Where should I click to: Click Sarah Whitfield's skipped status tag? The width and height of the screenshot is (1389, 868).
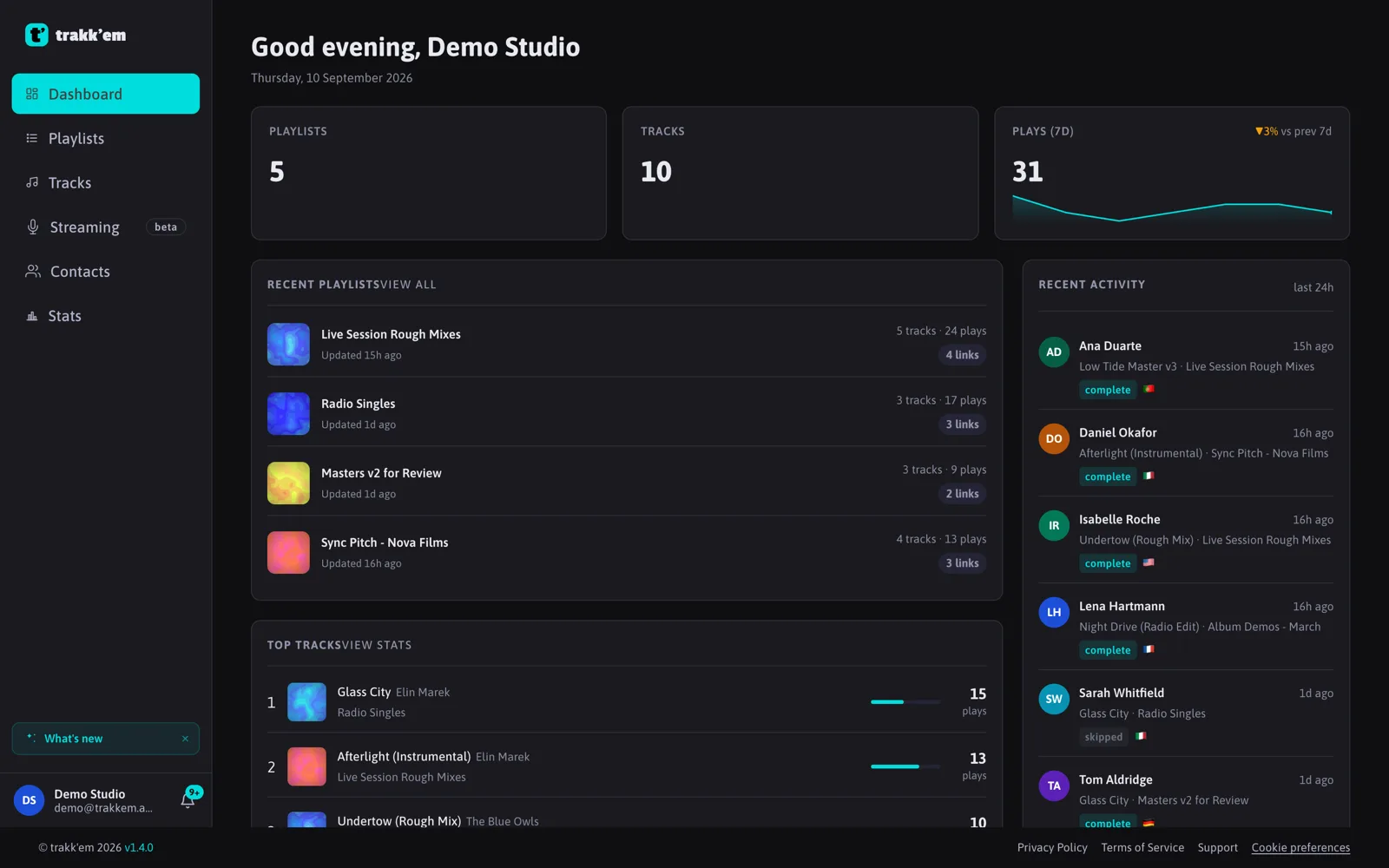(1103, 737)
